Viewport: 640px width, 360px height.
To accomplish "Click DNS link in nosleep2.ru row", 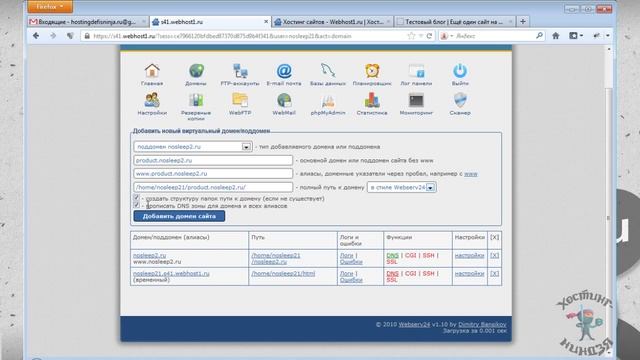I will click(392, 255).
